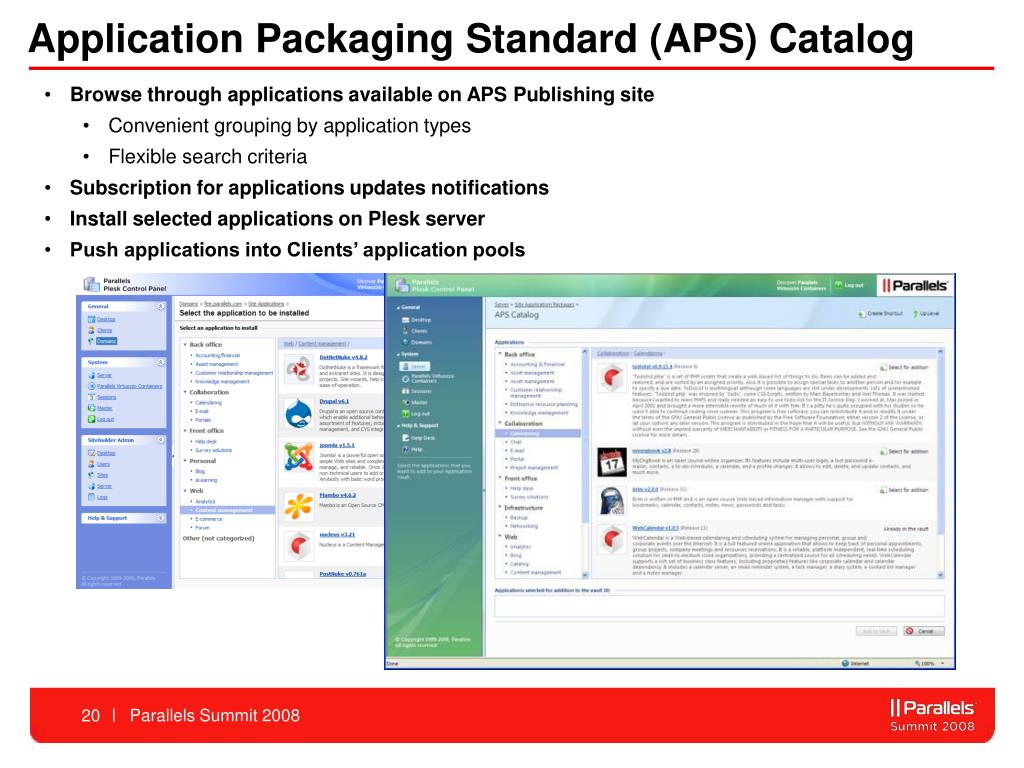
Task: Follow Site Application Packages breadcrumb in green window
Action: pos(545,304)
